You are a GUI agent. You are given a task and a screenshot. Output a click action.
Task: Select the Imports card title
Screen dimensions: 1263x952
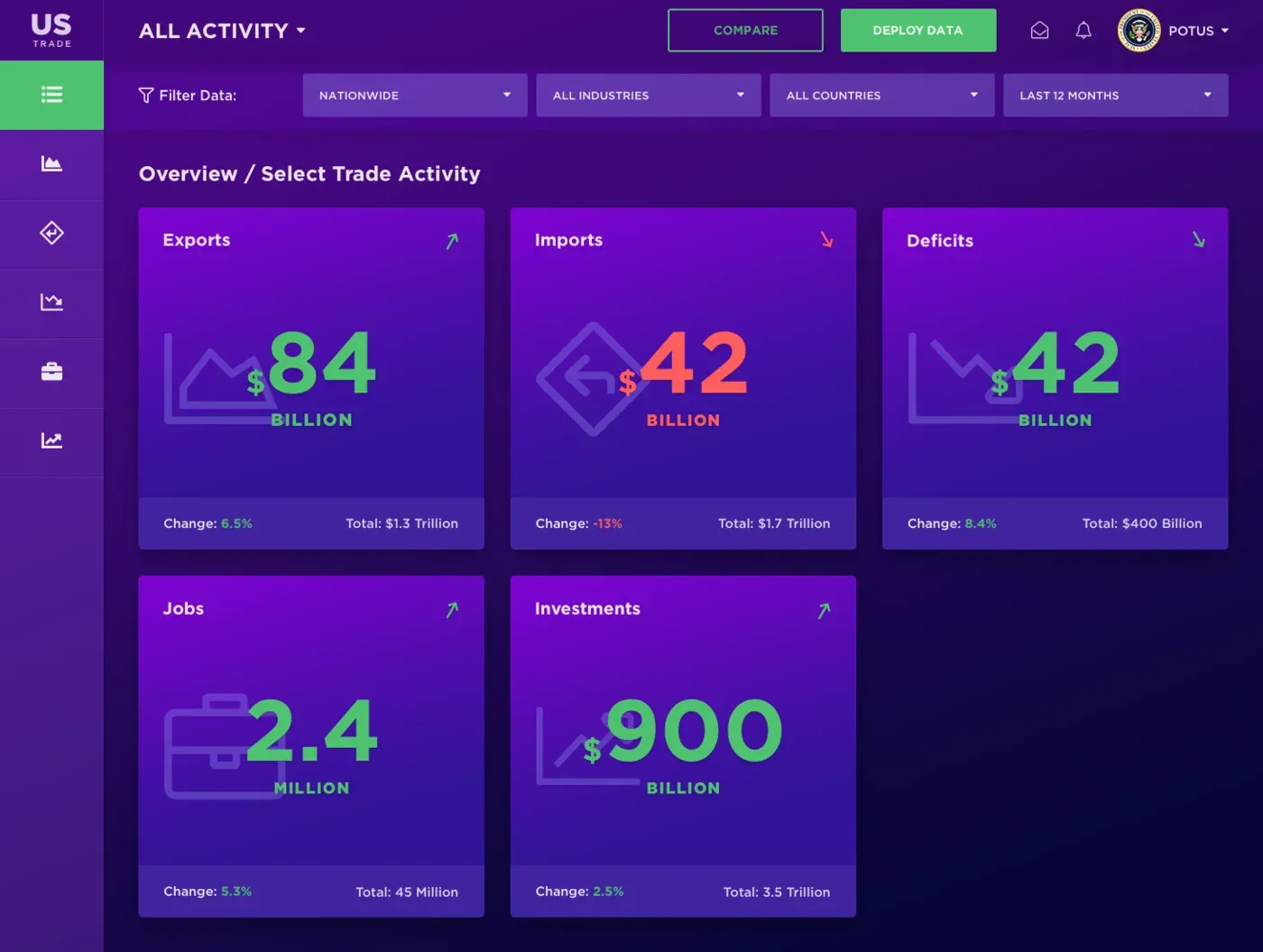568,240
